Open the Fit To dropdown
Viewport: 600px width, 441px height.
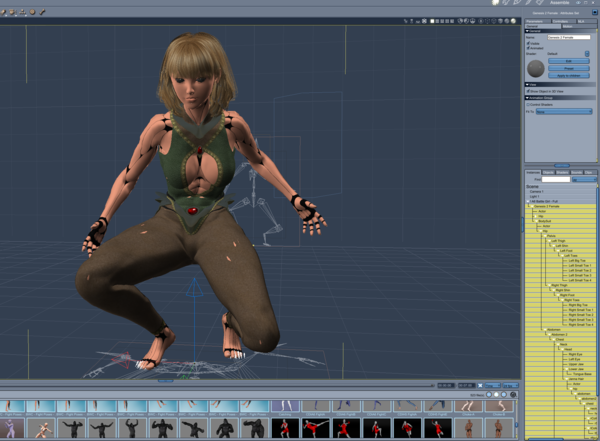tap(564, 111)
